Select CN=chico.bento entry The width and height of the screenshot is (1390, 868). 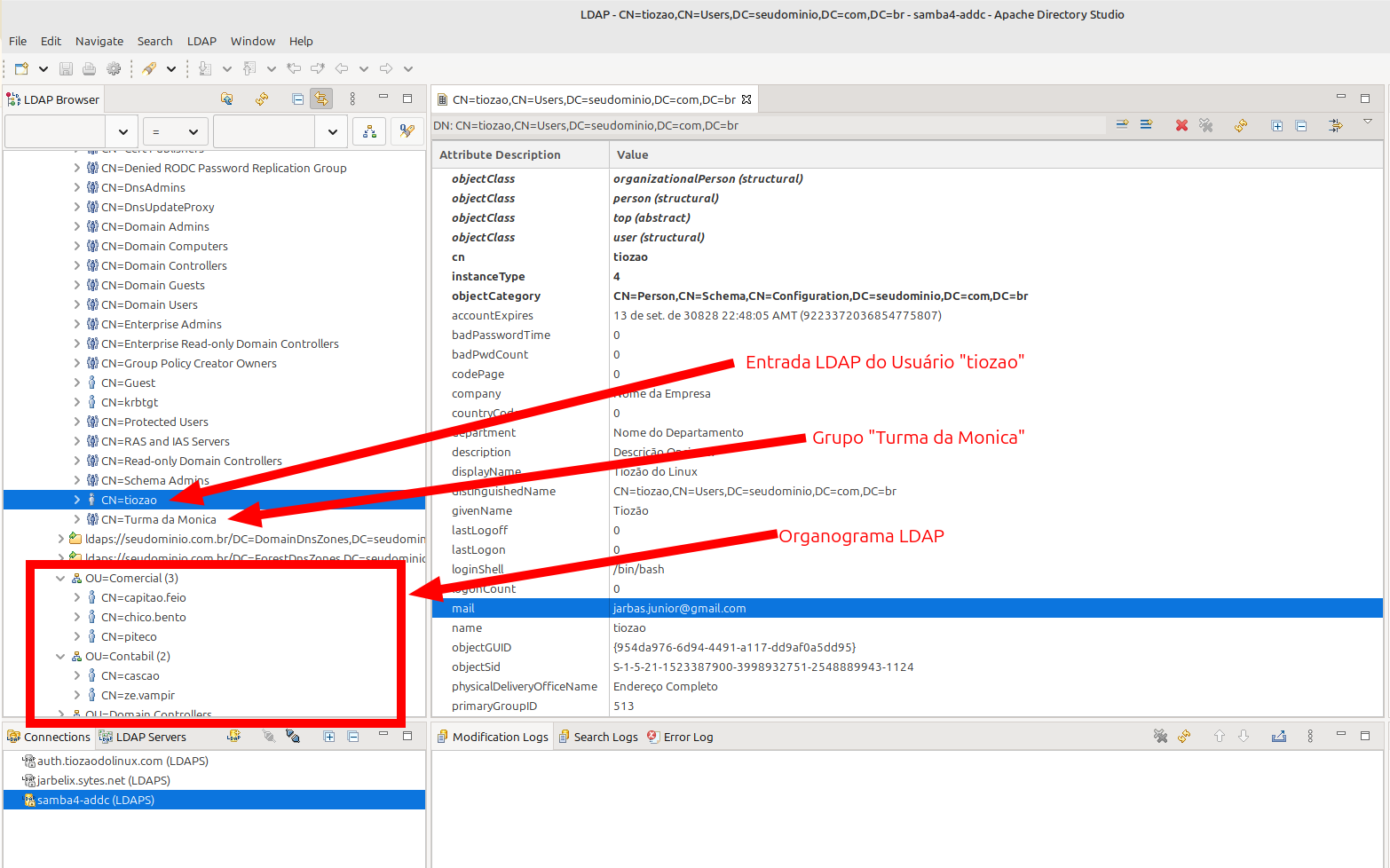click(x=143, y=617)
